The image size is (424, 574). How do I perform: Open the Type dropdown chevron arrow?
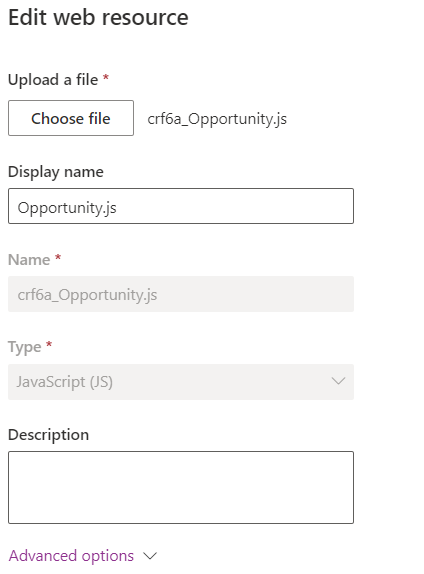pyautogui.click(x=338, y=381)
